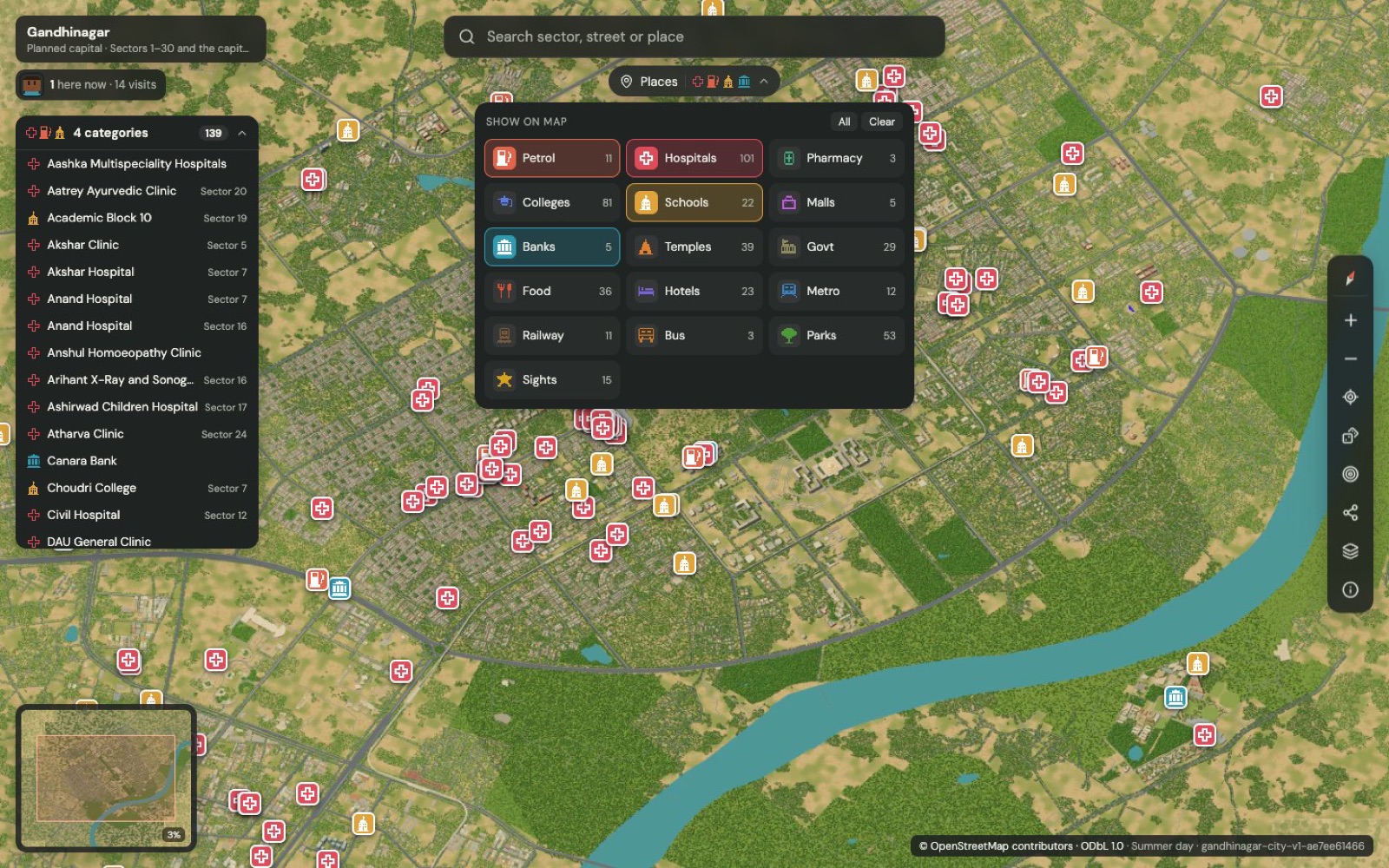Open the layers stack icon
1389x868 pixels.
[1350, 551]
